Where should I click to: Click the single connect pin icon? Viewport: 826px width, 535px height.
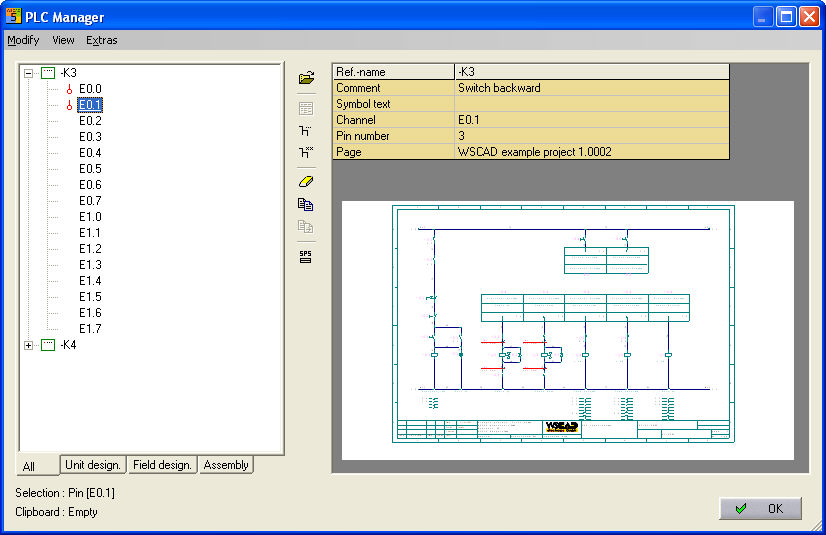click(305, 131)
